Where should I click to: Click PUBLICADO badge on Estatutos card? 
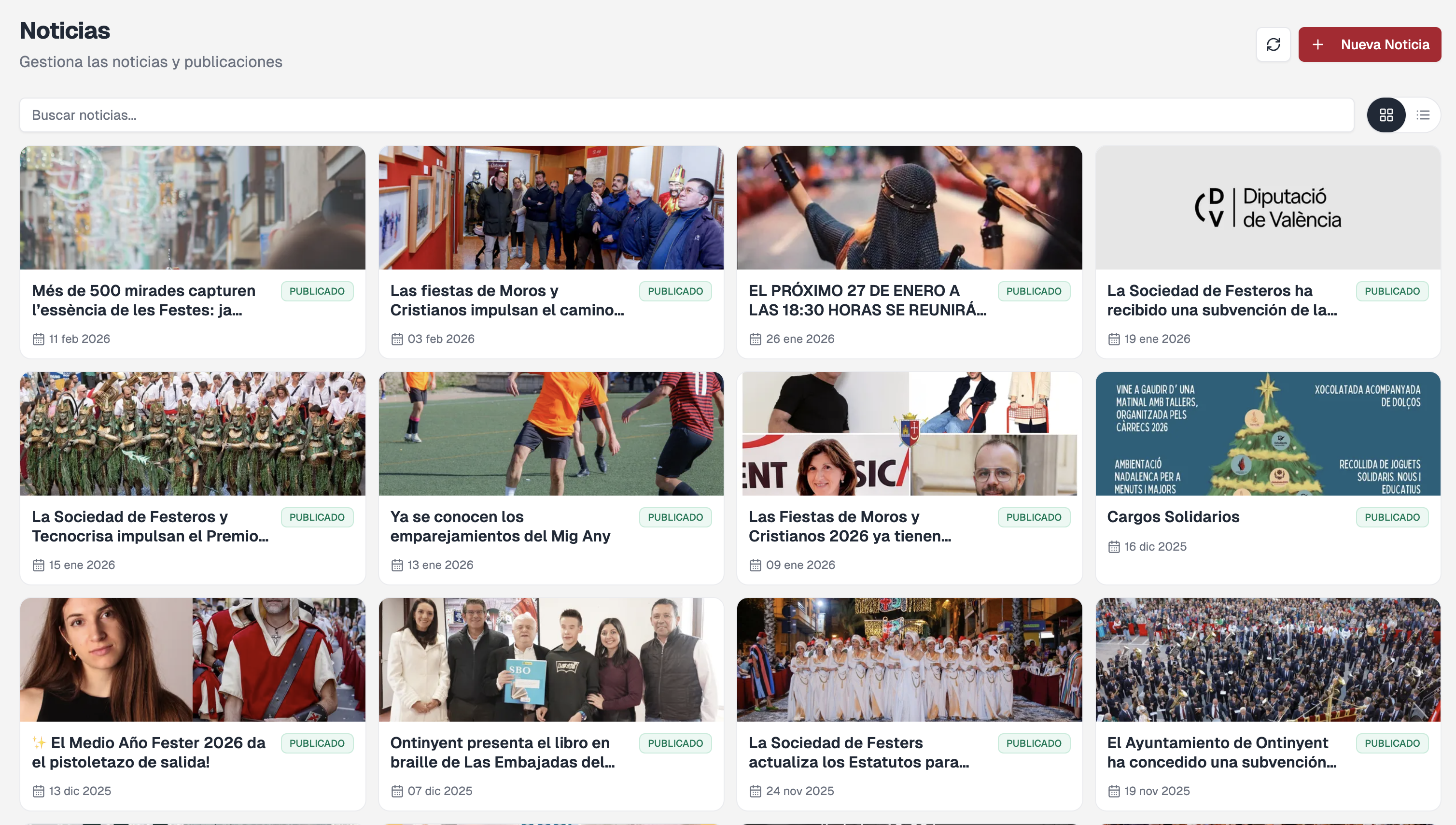[1034, 743]
